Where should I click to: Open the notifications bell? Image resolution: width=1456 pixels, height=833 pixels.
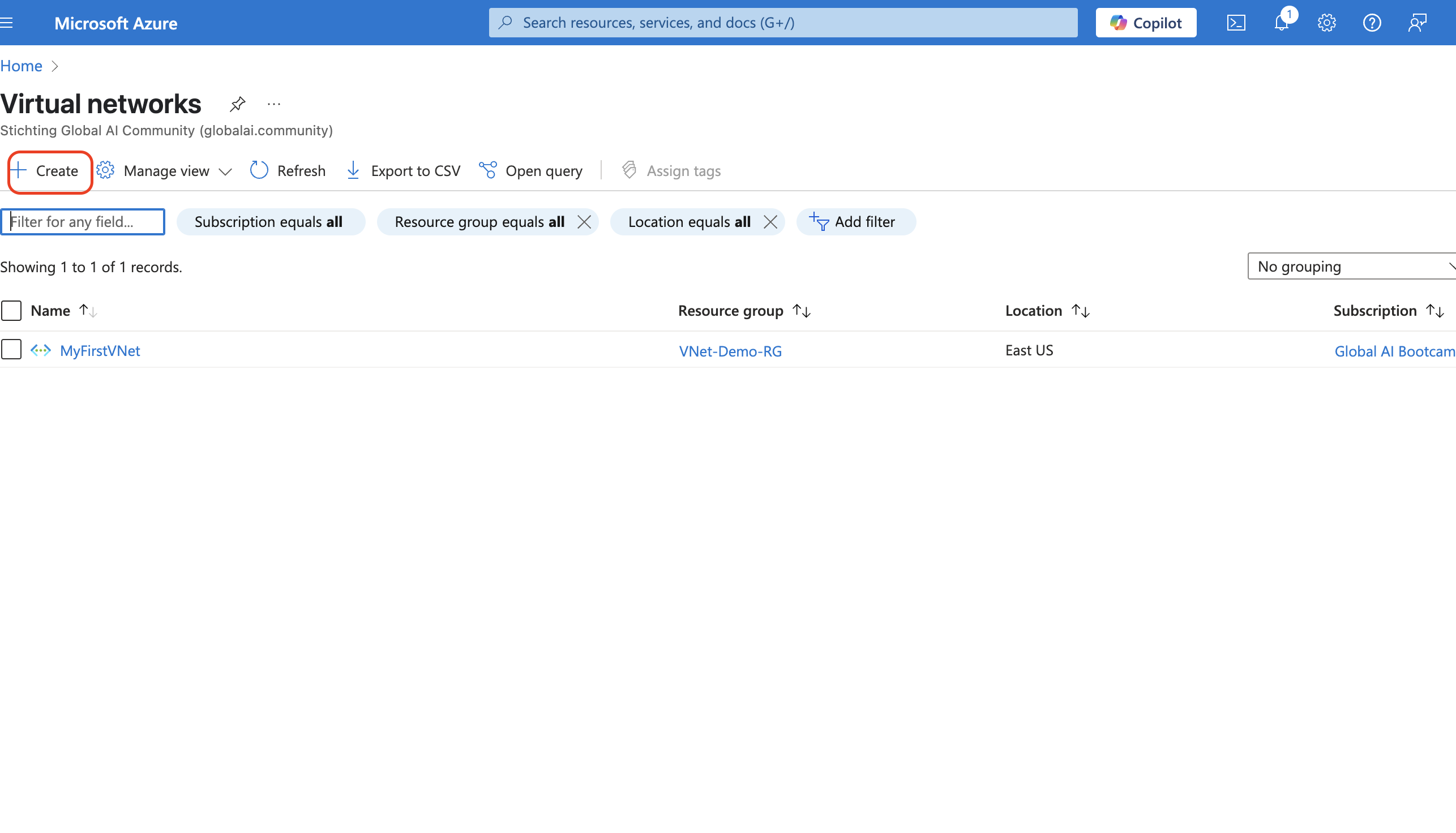pos(1282,23)
